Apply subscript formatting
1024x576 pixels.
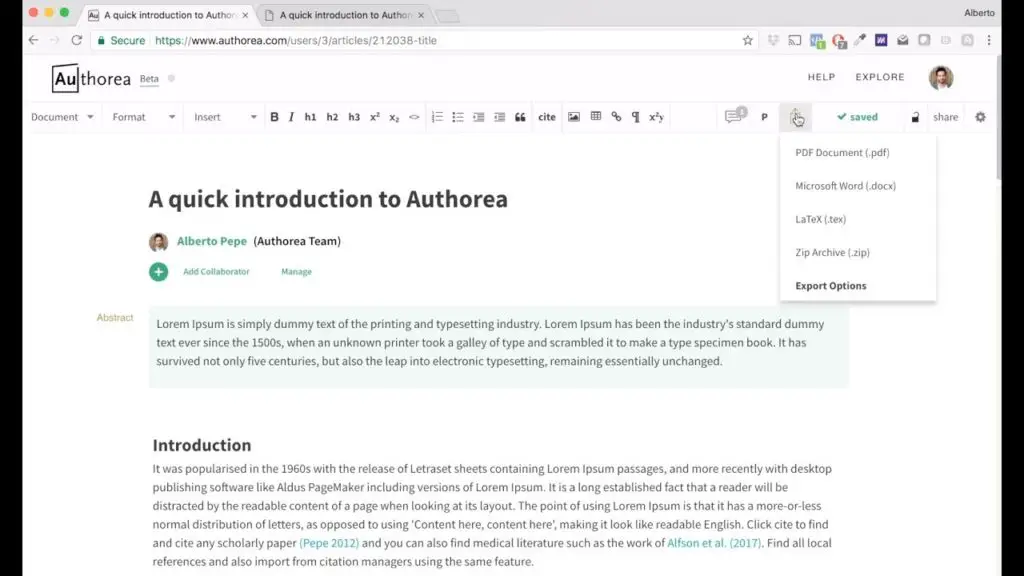pyautogui.click(x=394, y=118)
